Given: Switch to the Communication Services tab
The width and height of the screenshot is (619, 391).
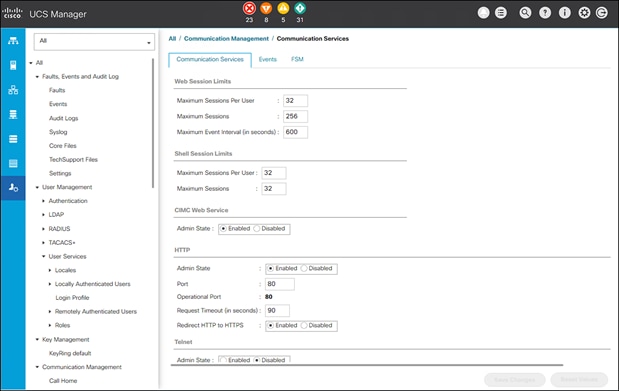Looking at the screenshot, I should point(210,60).
